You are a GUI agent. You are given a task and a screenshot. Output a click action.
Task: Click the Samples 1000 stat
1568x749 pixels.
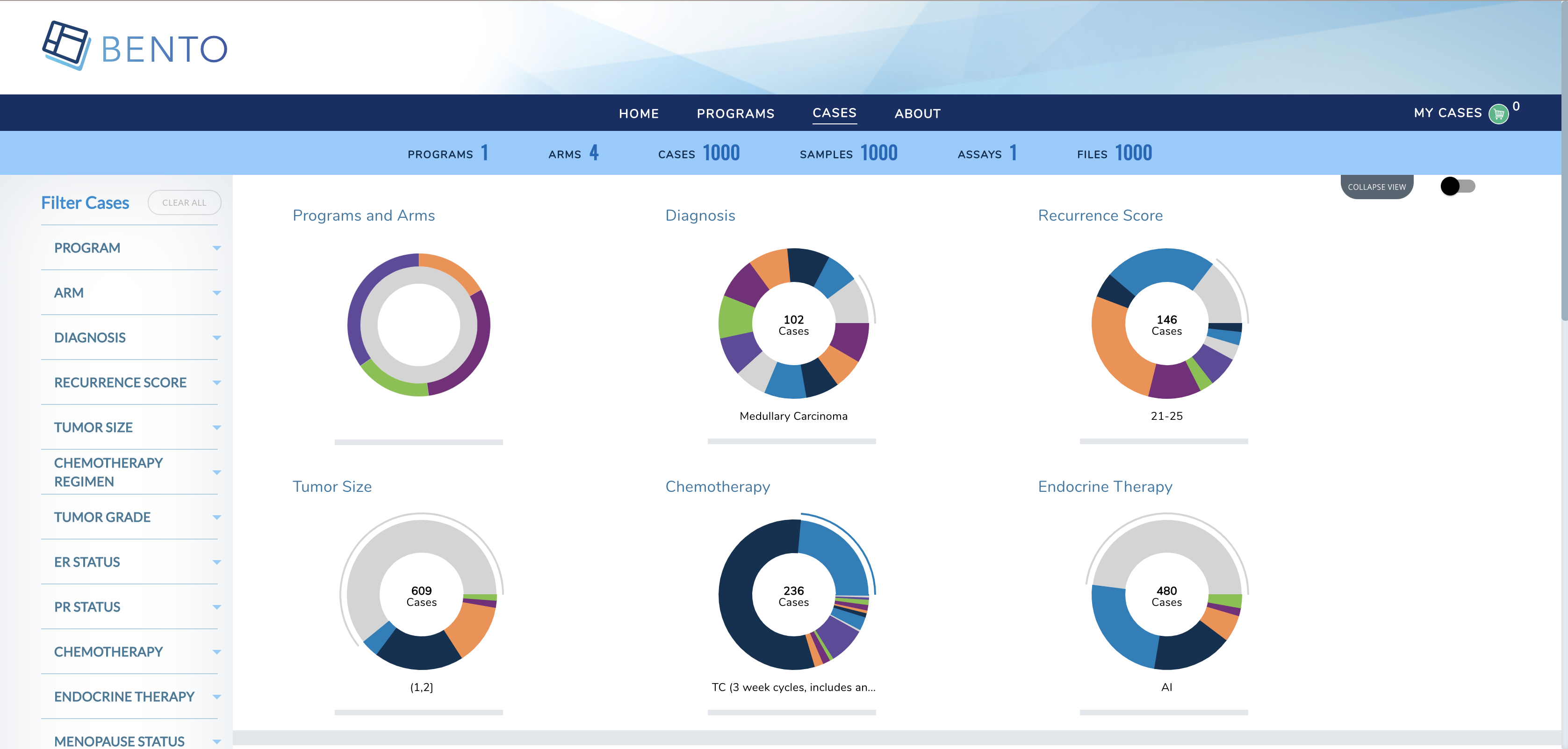849,153
